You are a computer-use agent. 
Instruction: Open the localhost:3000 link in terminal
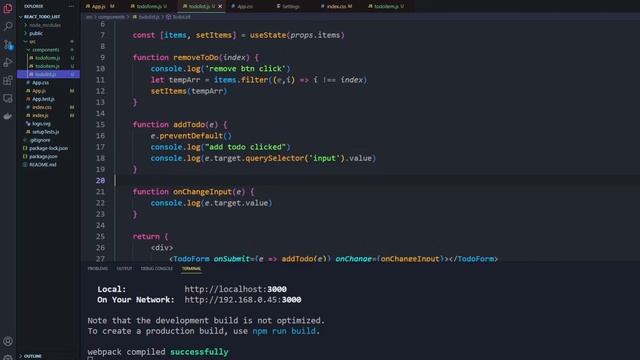click(x=236, y=289)
